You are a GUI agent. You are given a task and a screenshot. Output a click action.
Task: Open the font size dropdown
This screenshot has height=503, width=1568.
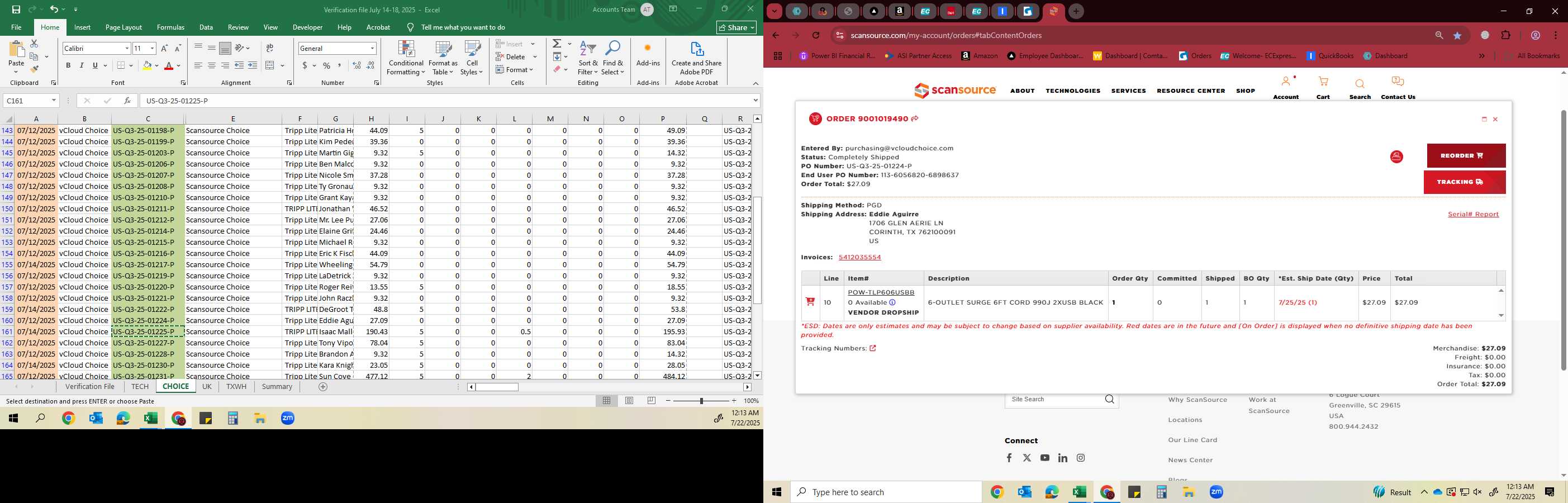tap(151, 48)
